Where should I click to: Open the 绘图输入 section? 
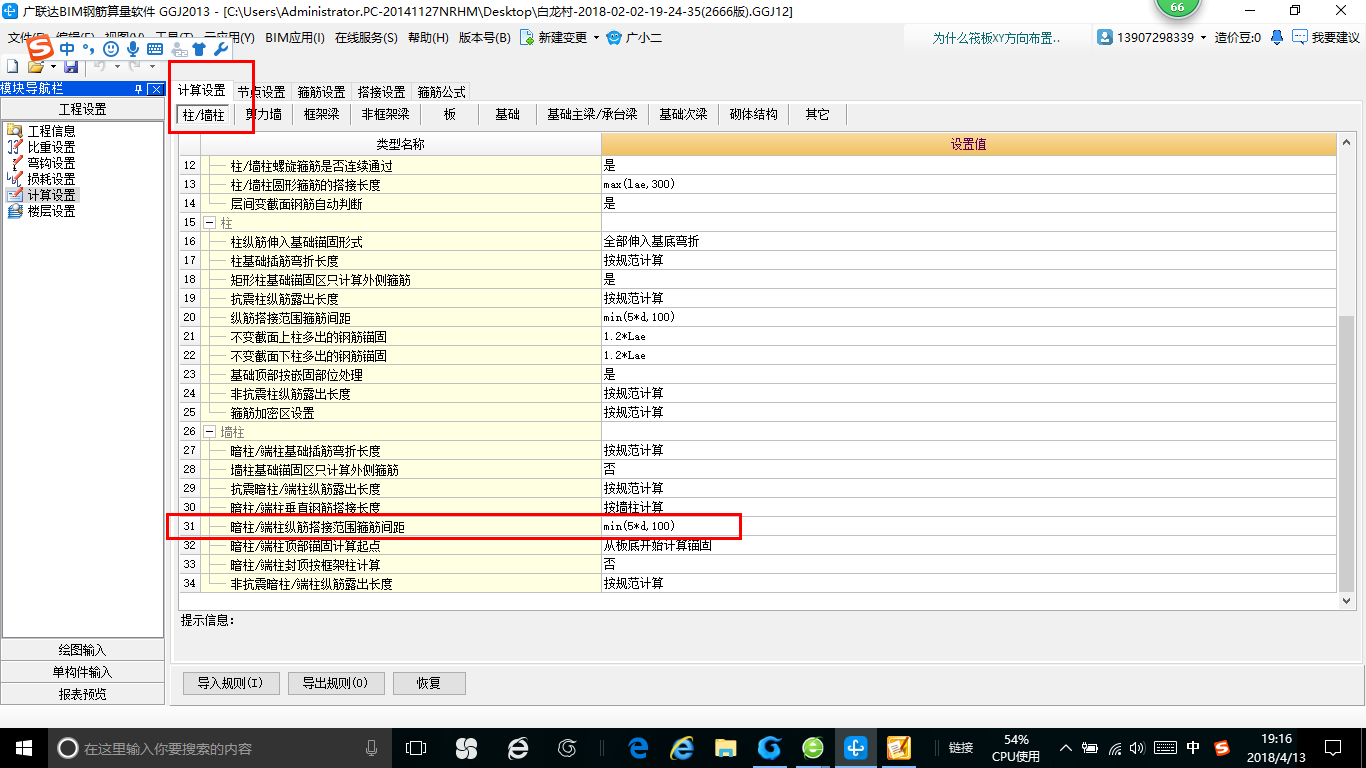click(x=83, y=650)
